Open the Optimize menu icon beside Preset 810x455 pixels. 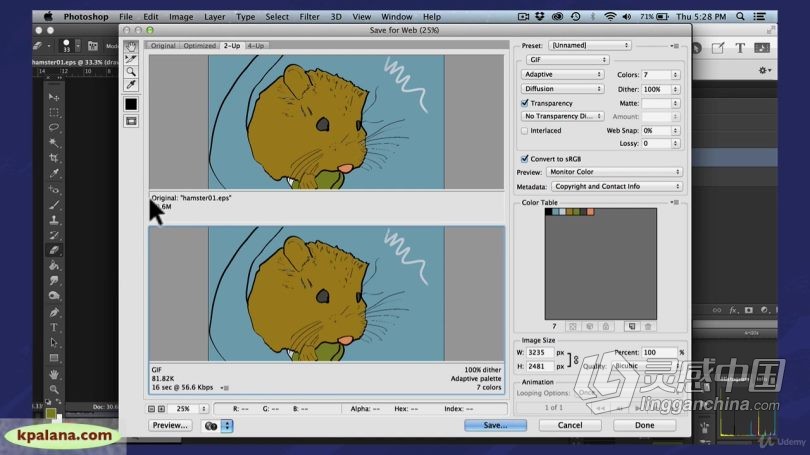[675, 46]
